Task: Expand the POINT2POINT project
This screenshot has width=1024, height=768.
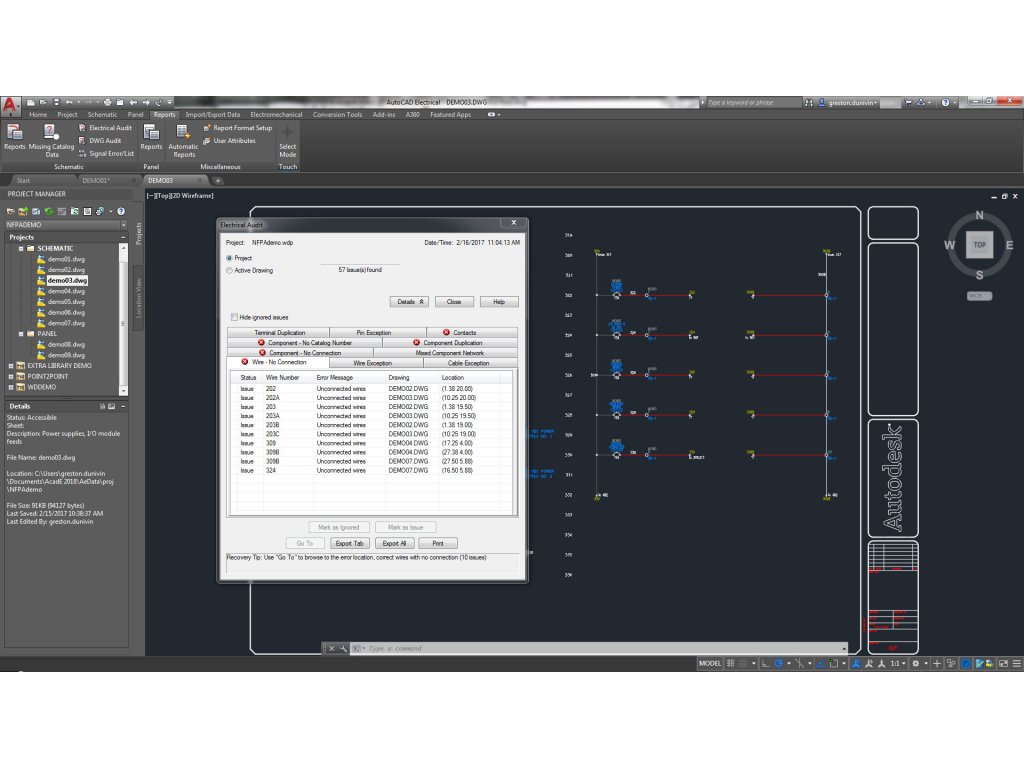Action: click(10, 377)
